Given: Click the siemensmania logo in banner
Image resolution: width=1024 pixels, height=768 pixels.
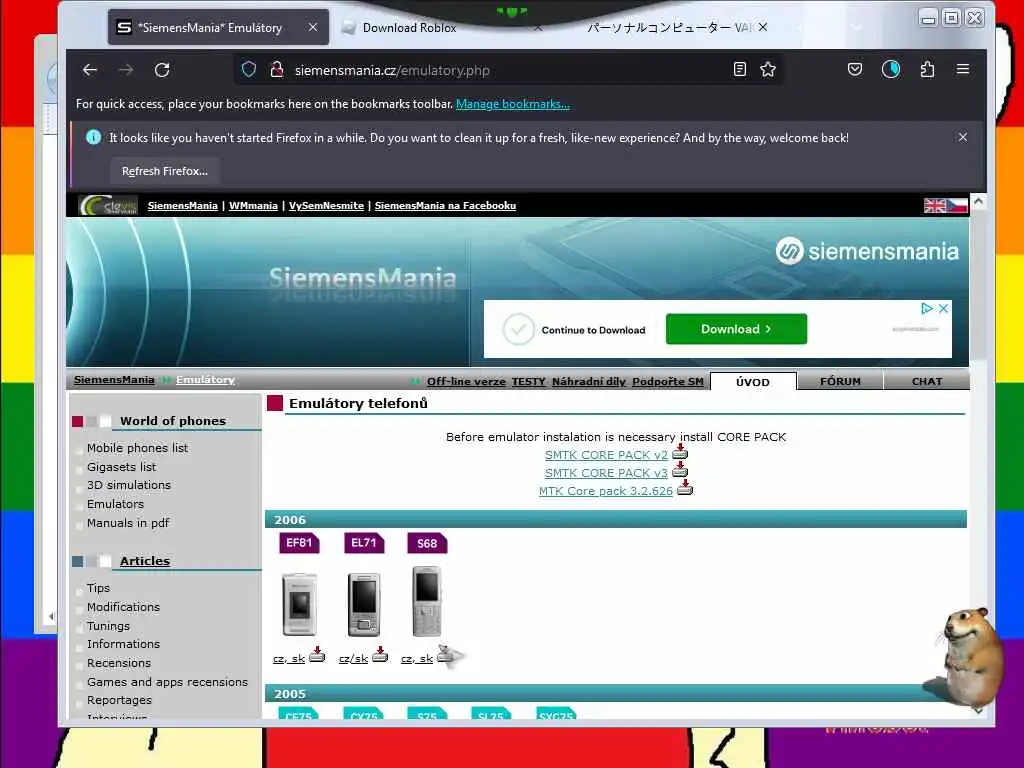Looking at the screenshot, I should pyautogui.click(x=867, y=251).
